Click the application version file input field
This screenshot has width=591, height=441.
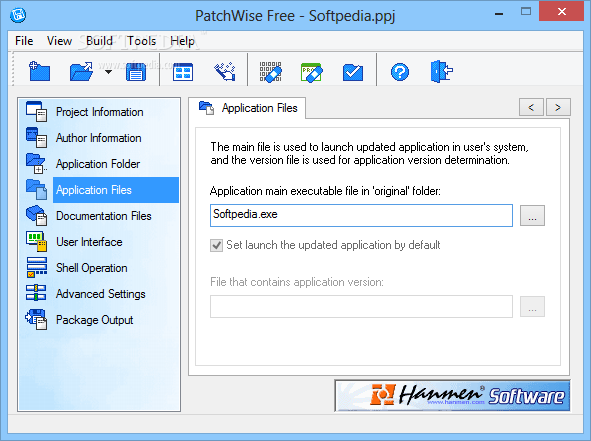(361, 306)
